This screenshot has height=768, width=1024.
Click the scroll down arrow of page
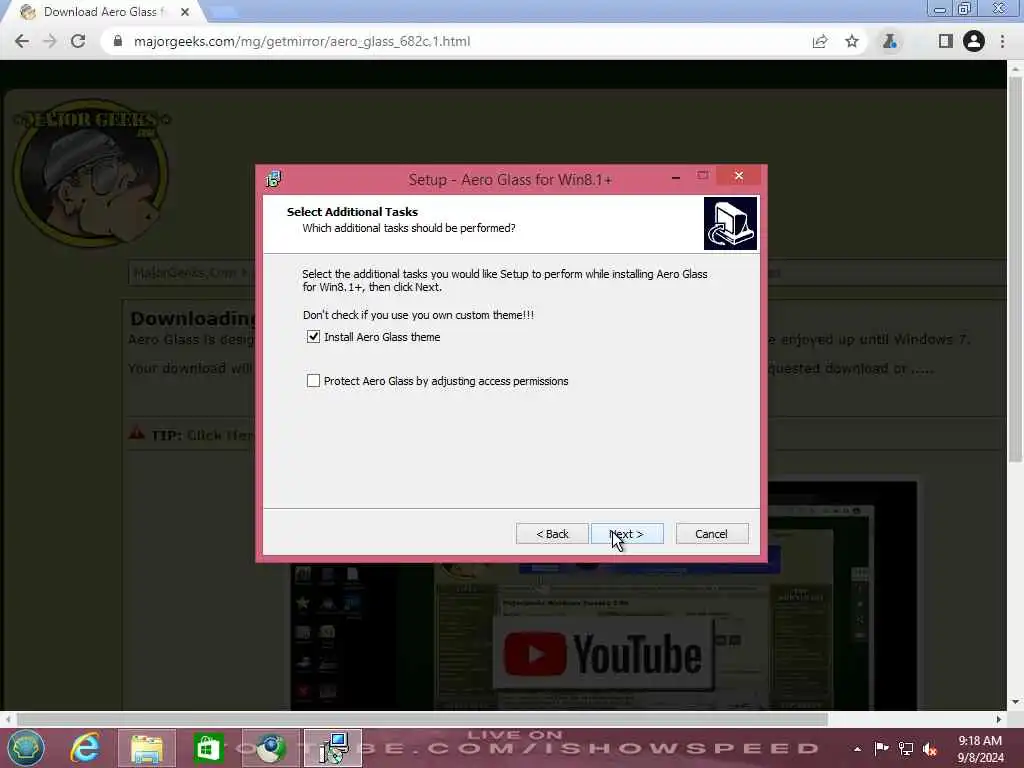click(x=1015, y=702)
